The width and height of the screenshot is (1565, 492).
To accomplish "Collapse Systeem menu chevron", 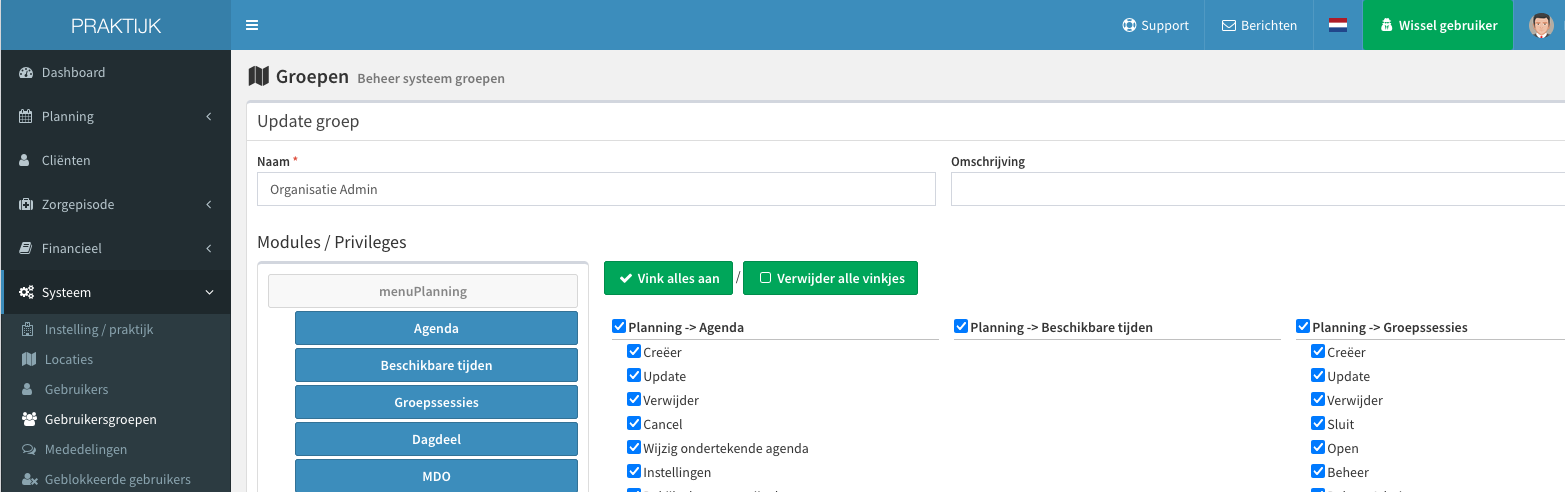I will pyautogui.click(x=209, y=293).
